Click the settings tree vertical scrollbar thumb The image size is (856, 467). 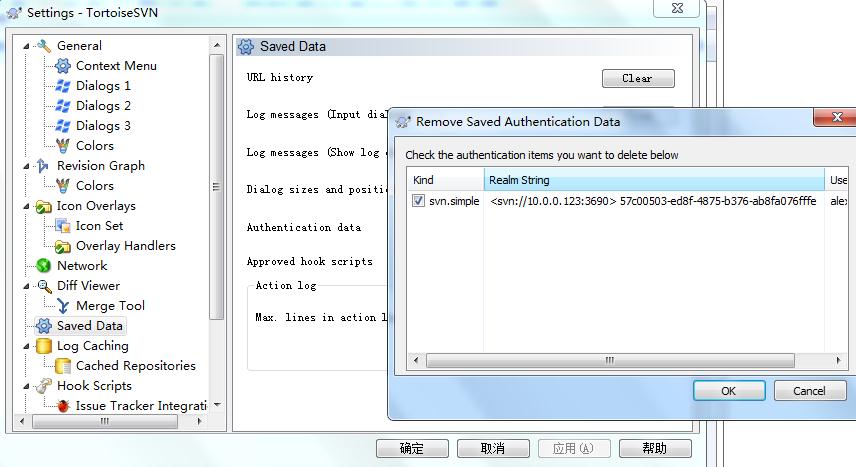(217, 186)
